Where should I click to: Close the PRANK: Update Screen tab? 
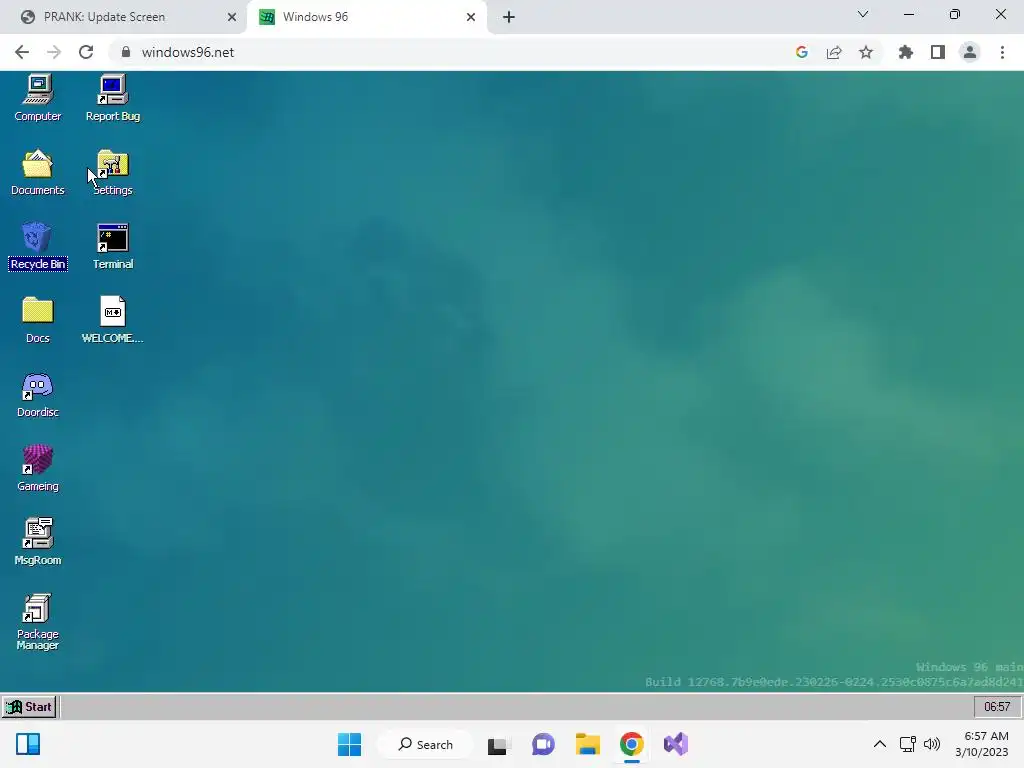click(231, 17)
